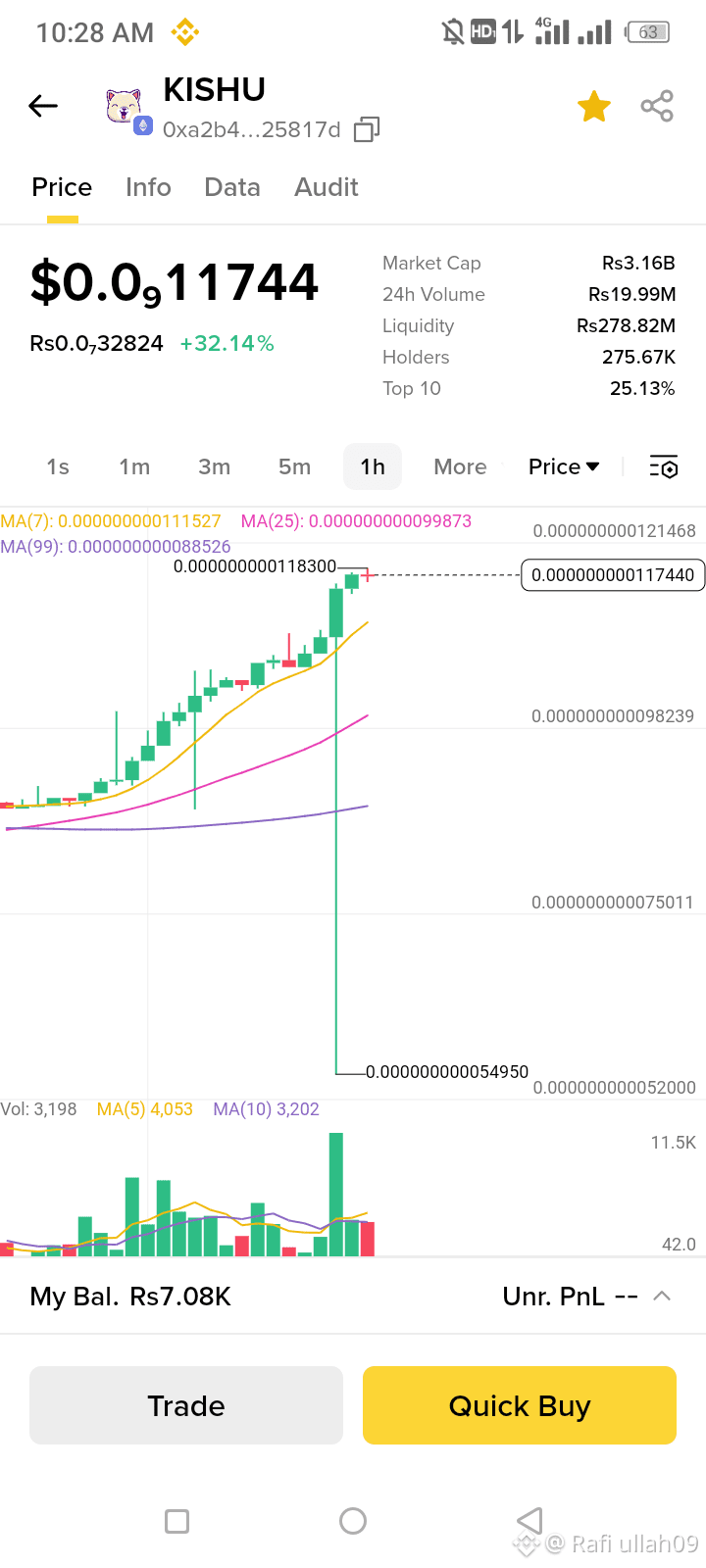Tap the MA(7) indicator label

click(x=111, y=521)
